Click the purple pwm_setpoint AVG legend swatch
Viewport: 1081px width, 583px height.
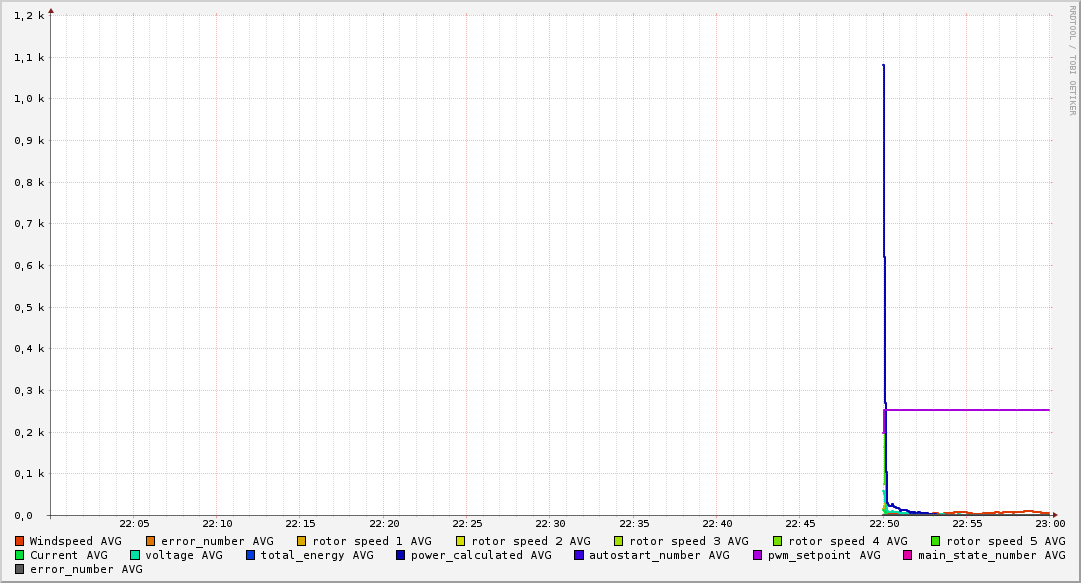pyautogui.click(x=757, y=555)
